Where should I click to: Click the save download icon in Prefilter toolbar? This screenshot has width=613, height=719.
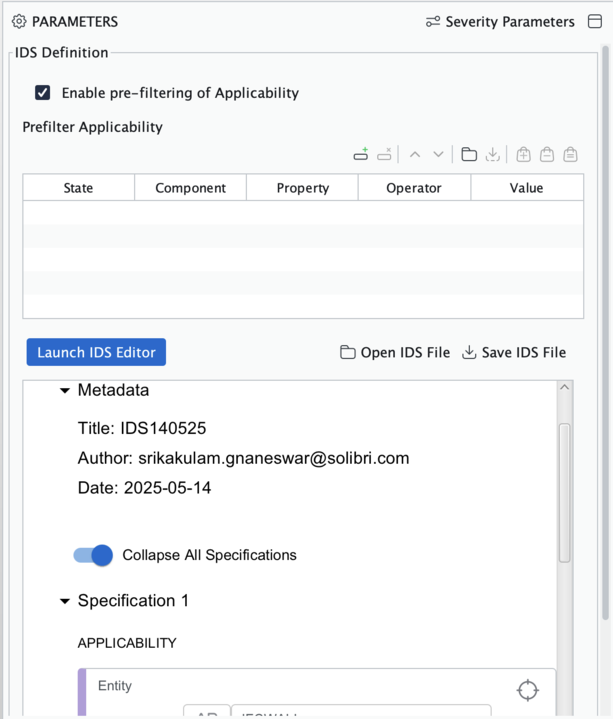tap(492, 155)
